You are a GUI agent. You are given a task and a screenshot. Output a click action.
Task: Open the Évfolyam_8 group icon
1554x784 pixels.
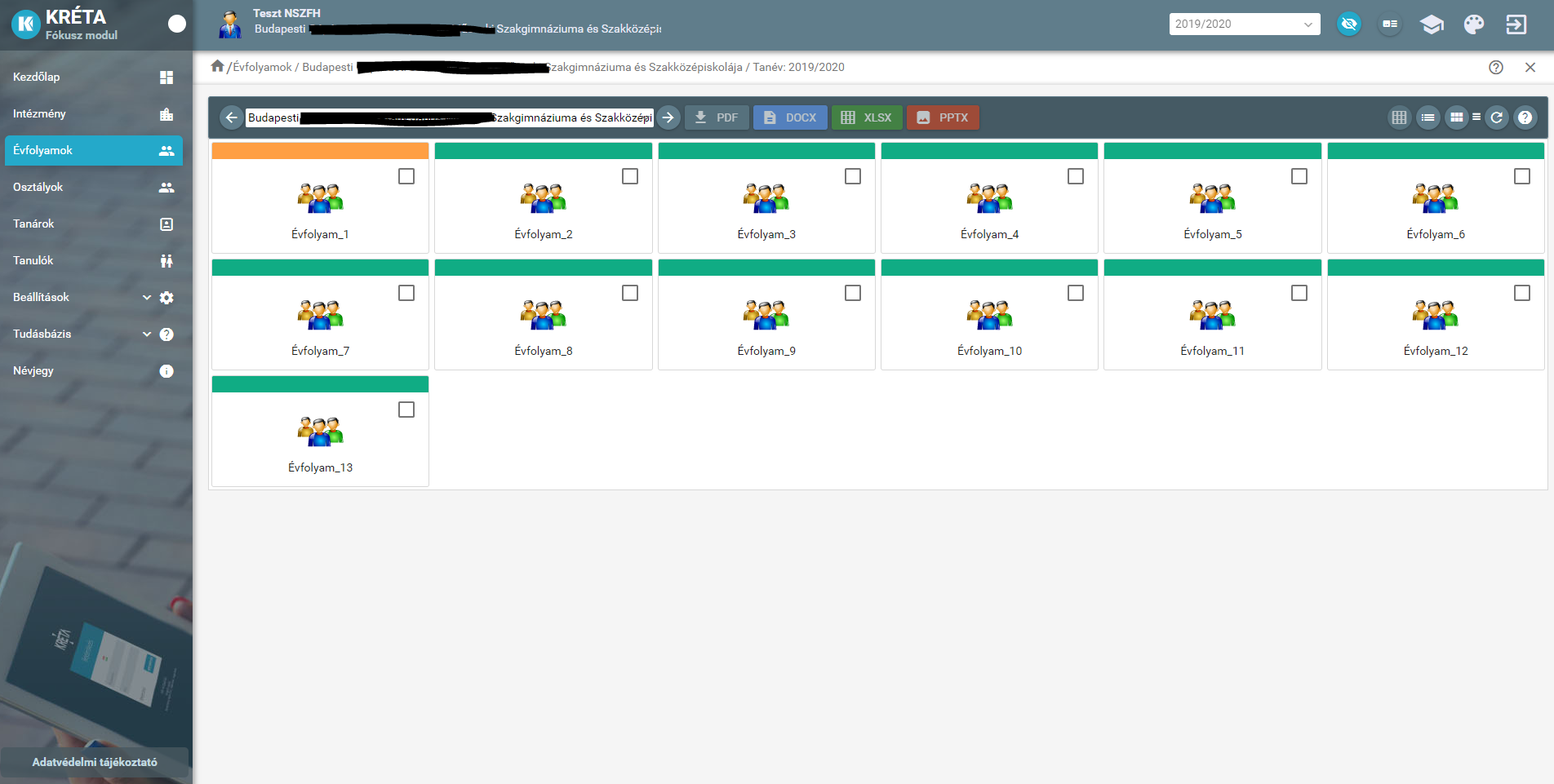pyautogui.click(x=544, y=314)
